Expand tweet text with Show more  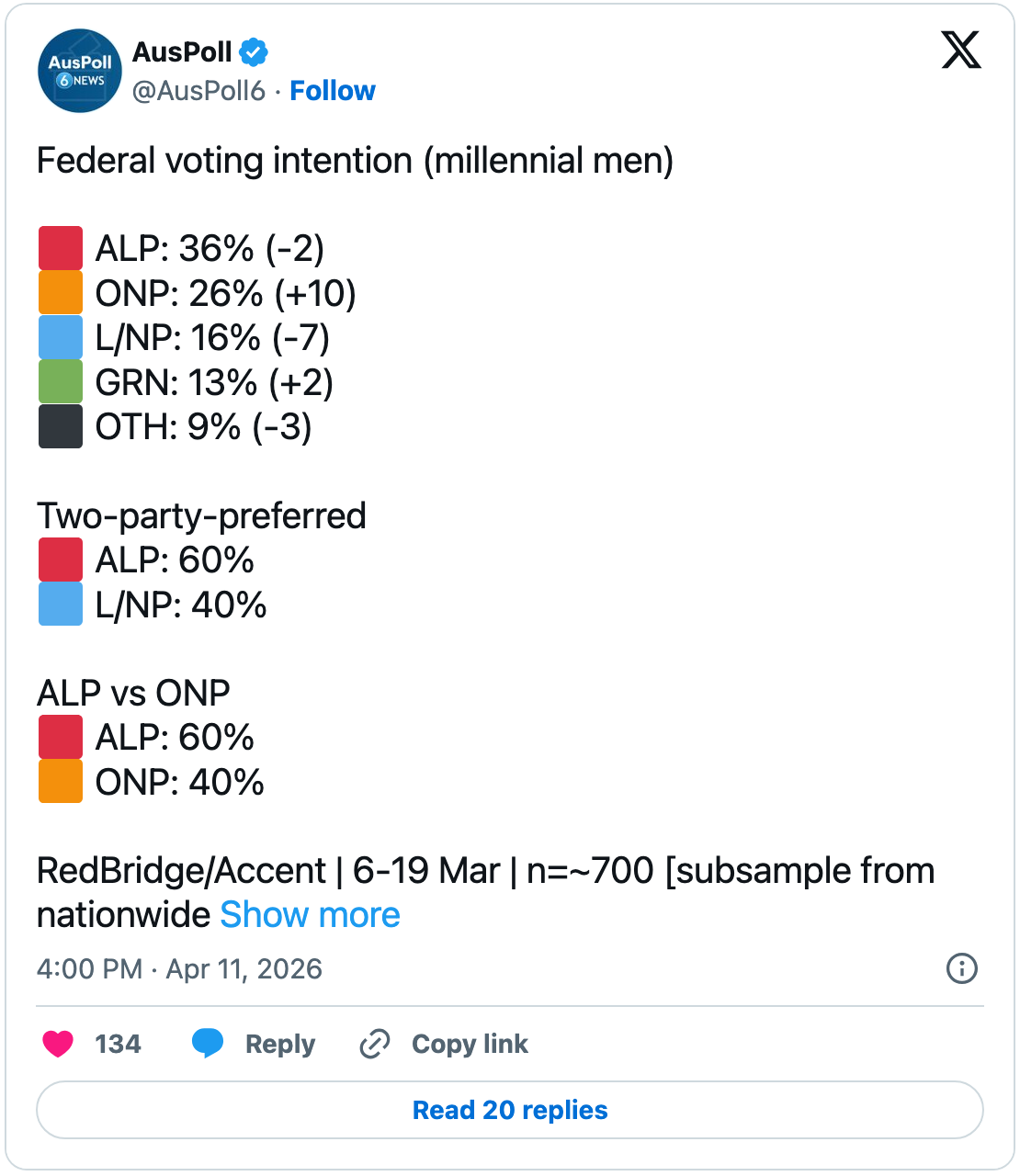pos(310,914)
